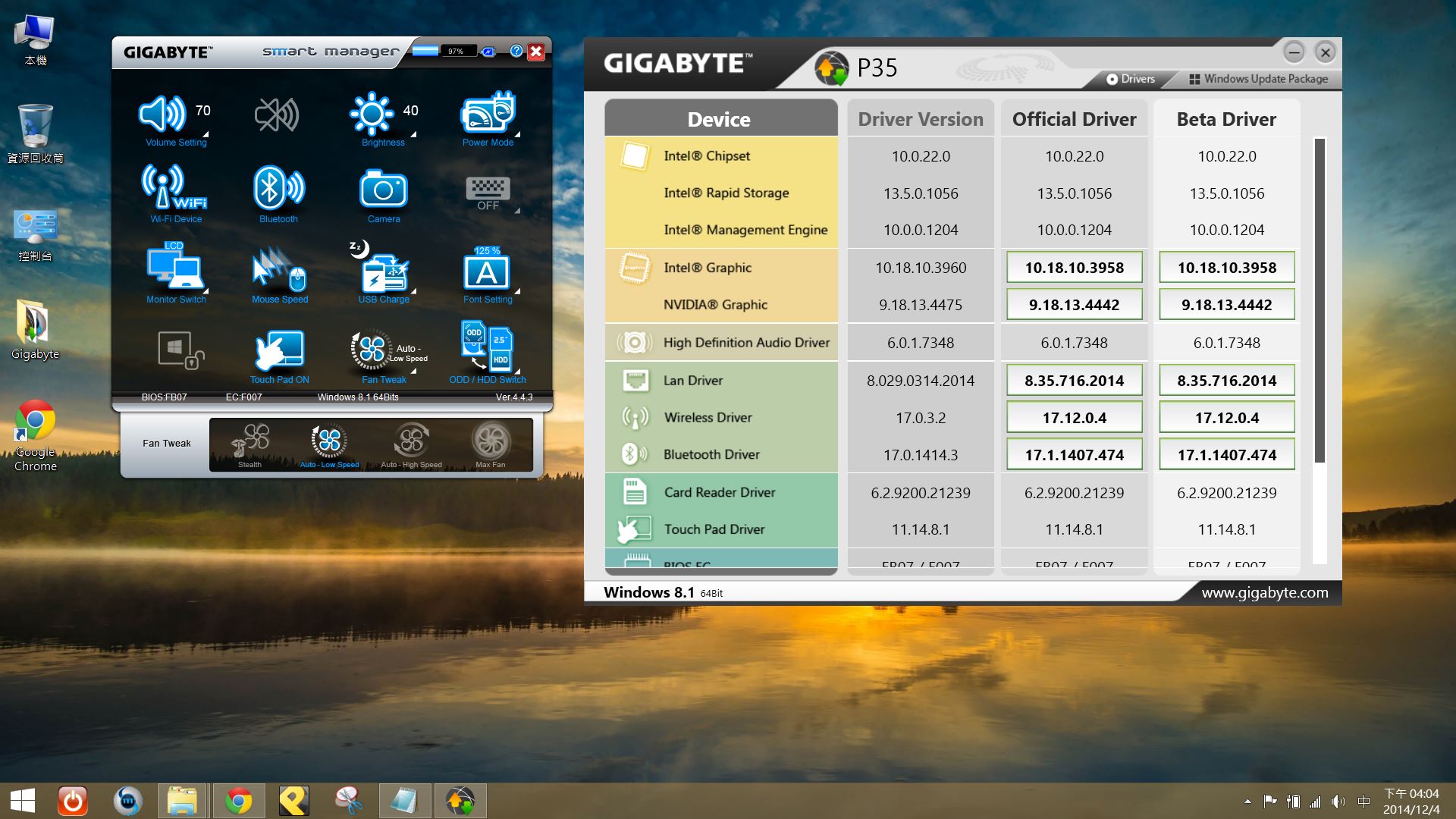
Task: Click the red power icon in taskbar
Action: (x=73, y=801)
